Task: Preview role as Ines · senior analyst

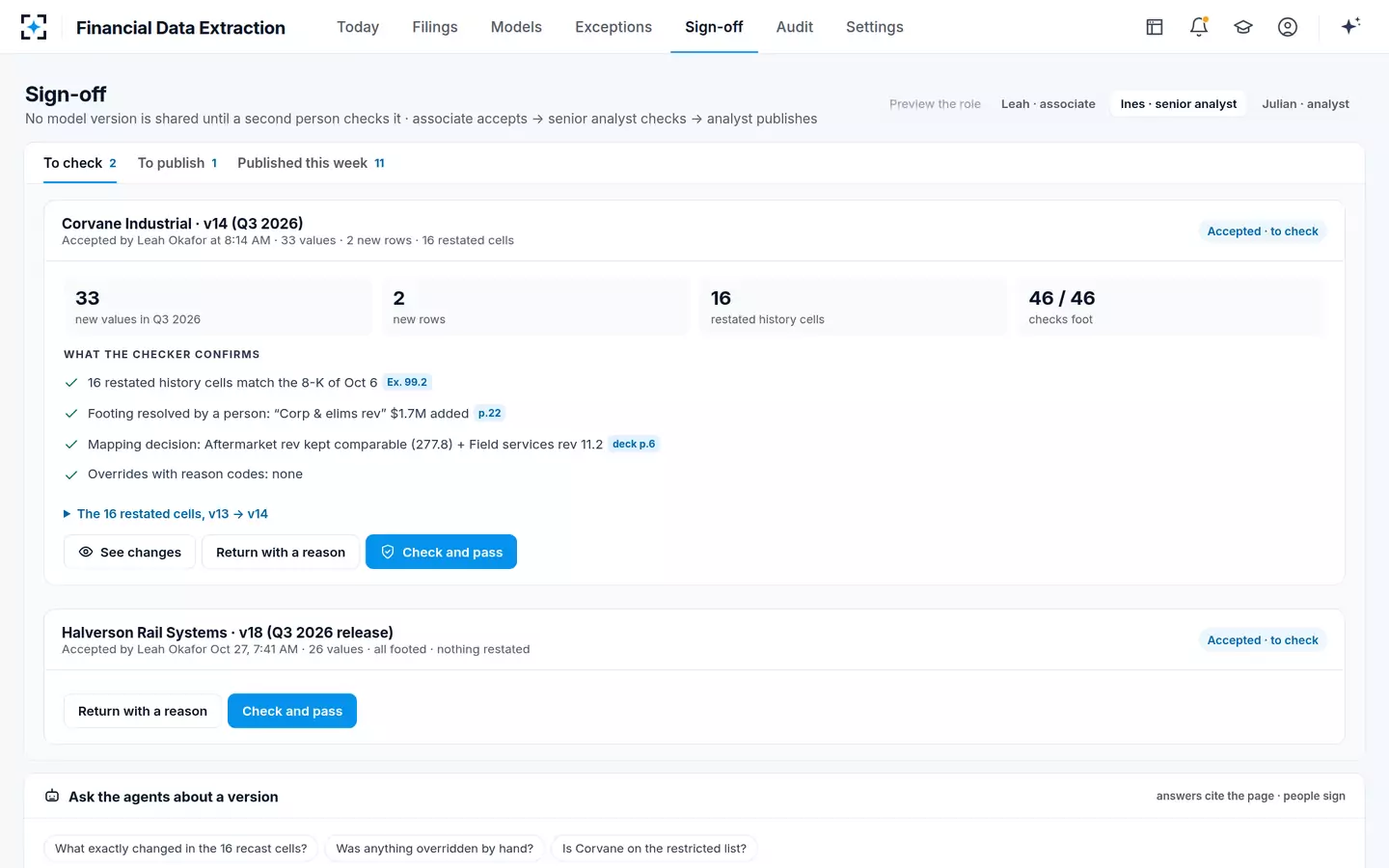Action: [1179, 104]
